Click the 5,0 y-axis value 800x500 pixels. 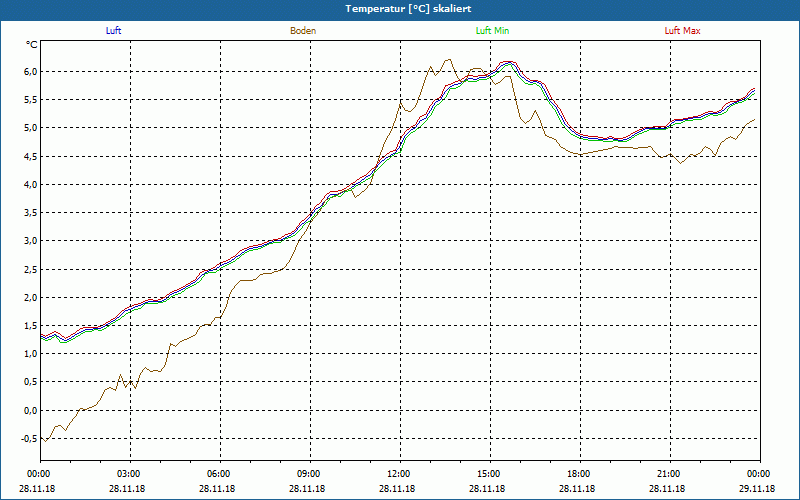tap(31, 128)
